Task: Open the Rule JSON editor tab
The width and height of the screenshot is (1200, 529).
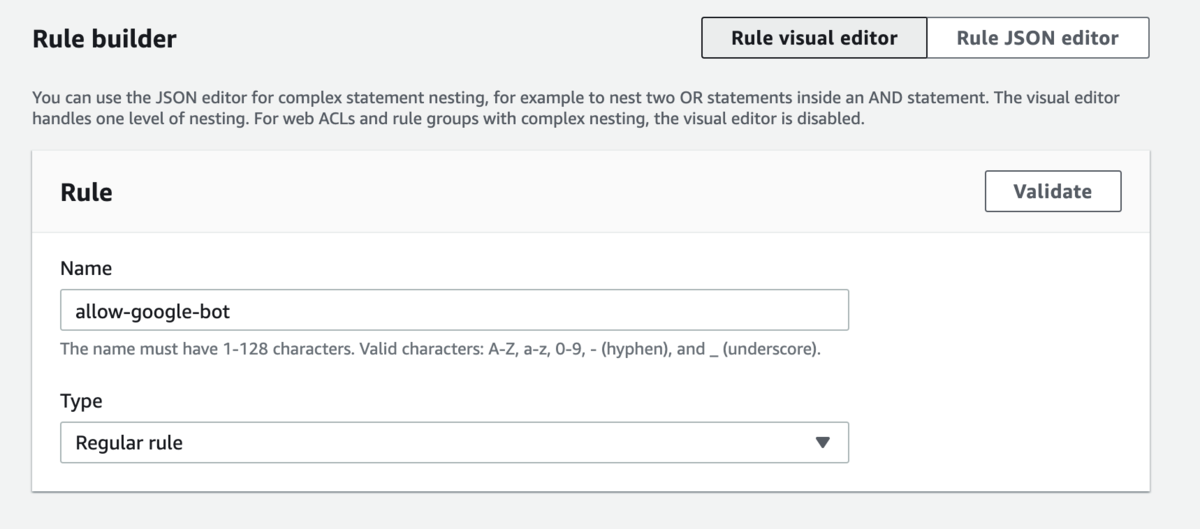Action: click(1037, 38)
